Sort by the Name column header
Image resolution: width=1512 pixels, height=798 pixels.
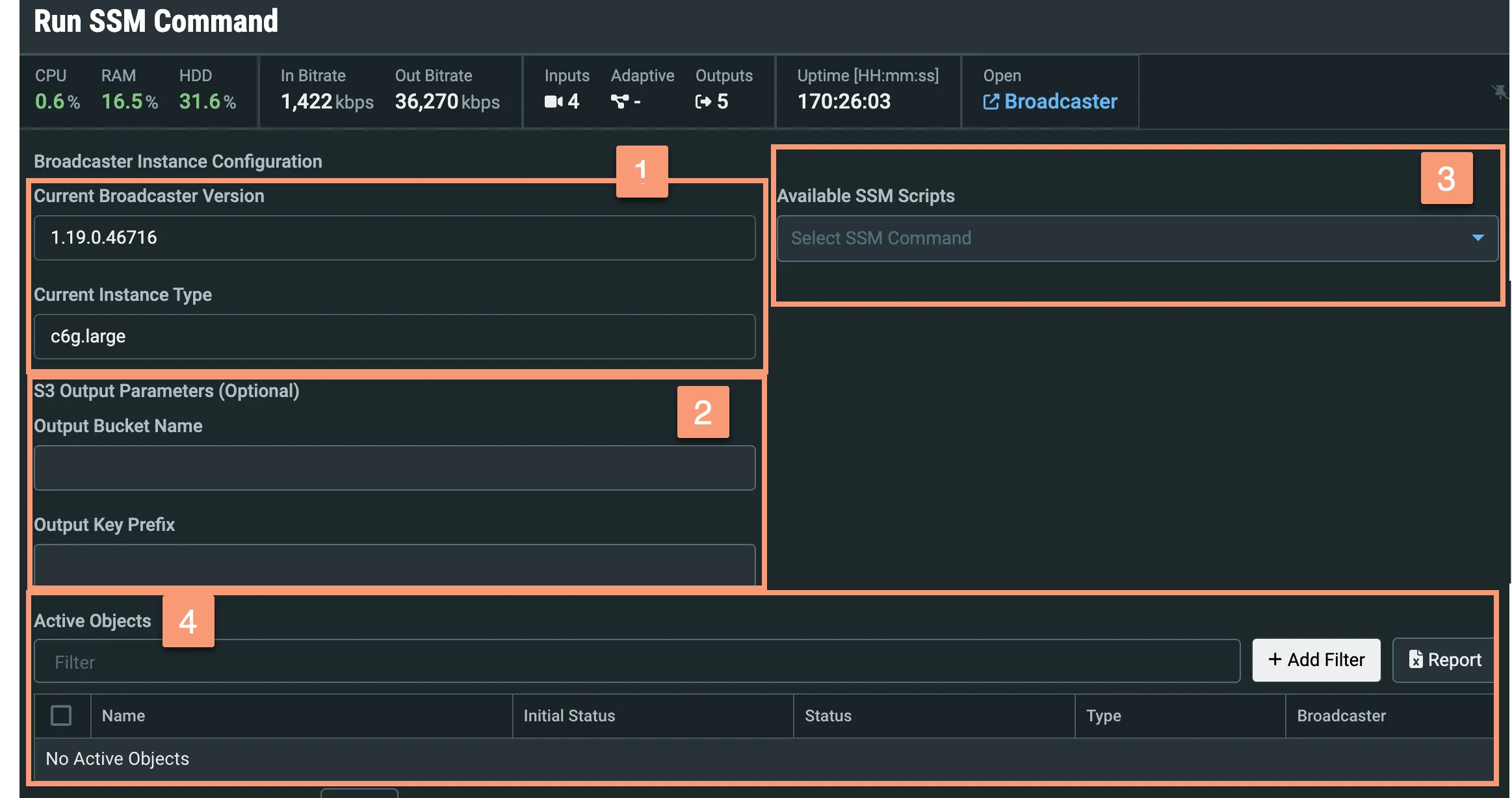(124, 715)
